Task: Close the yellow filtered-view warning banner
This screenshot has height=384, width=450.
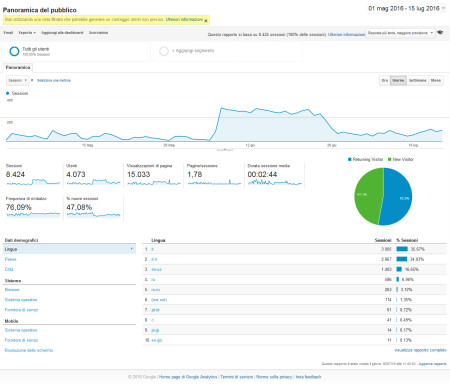Action: (206, 21)
